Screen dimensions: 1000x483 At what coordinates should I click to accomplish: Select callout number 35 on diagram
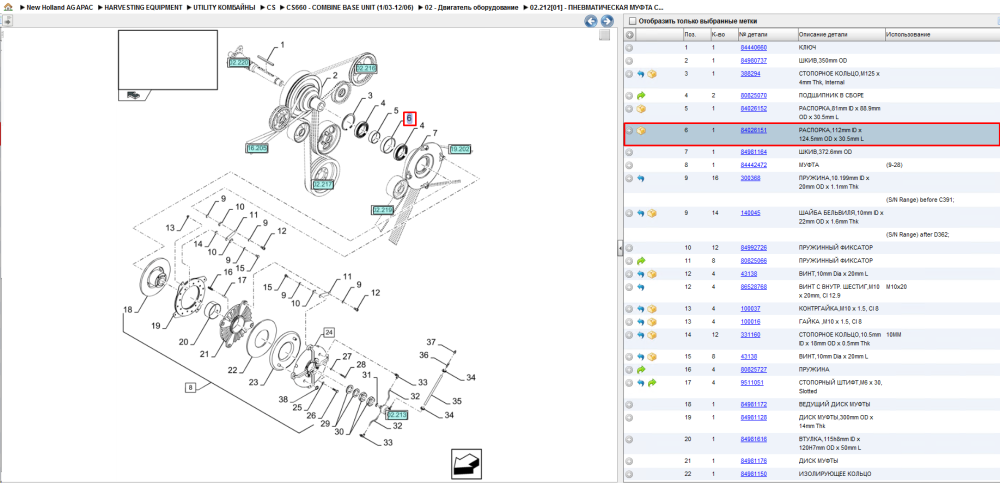457,401
